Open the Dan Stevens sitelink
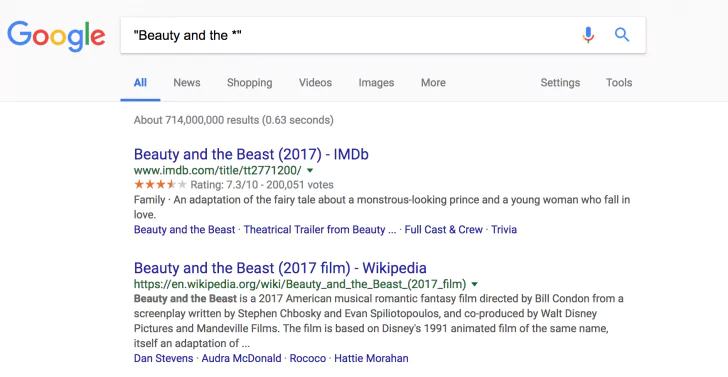 [x=163, y=358]
